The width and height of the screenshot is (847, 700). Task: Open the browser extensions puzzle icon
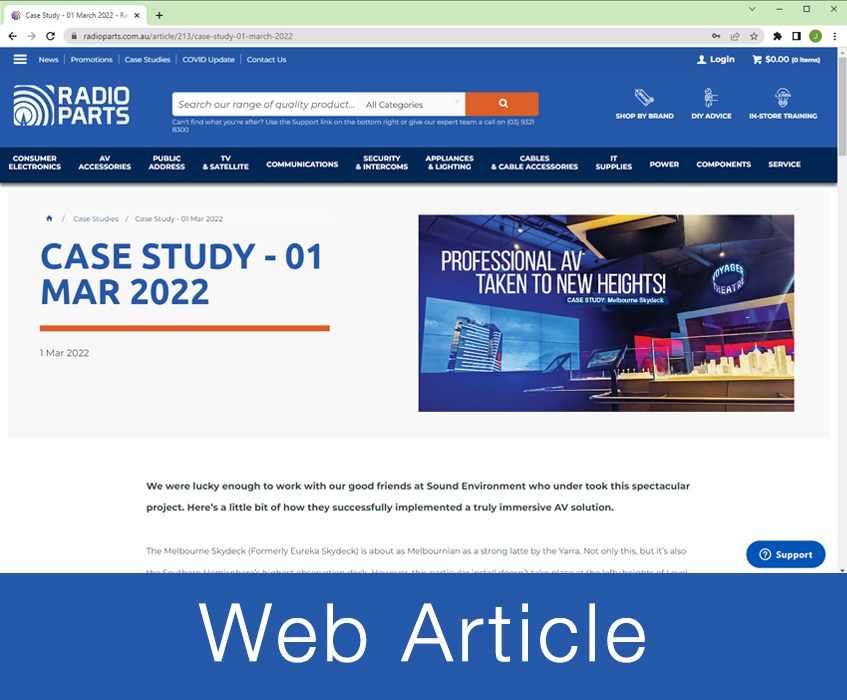(777, 36)
